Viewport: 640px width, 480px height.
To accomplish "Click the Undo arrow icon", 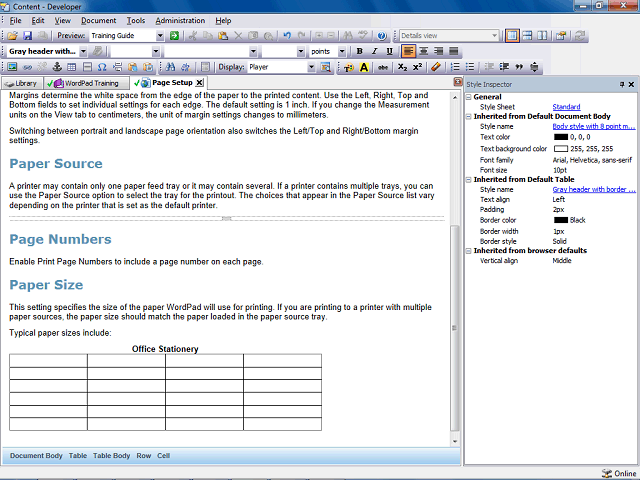I will pyautogui.click(x=287, y=36).
